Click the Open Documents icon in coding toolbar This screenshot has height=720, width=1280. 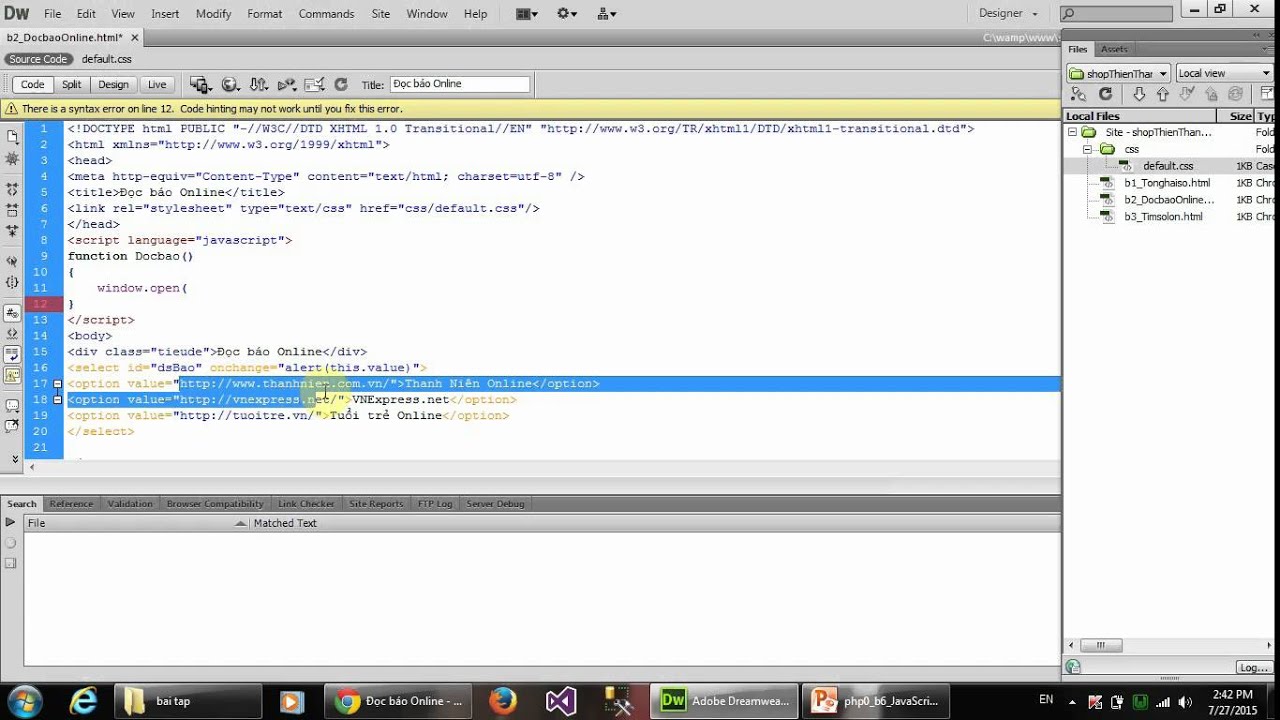[x=12, y=136]
